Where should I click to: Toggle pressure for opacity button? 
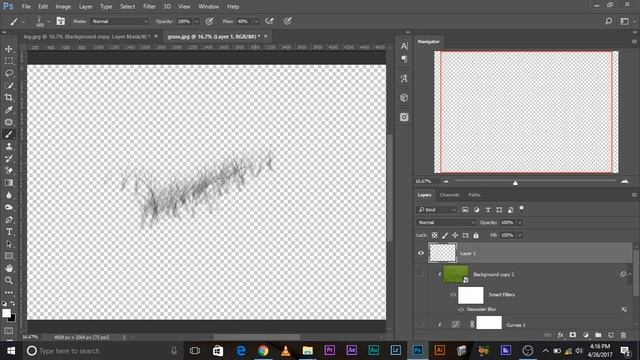(210, 21)
